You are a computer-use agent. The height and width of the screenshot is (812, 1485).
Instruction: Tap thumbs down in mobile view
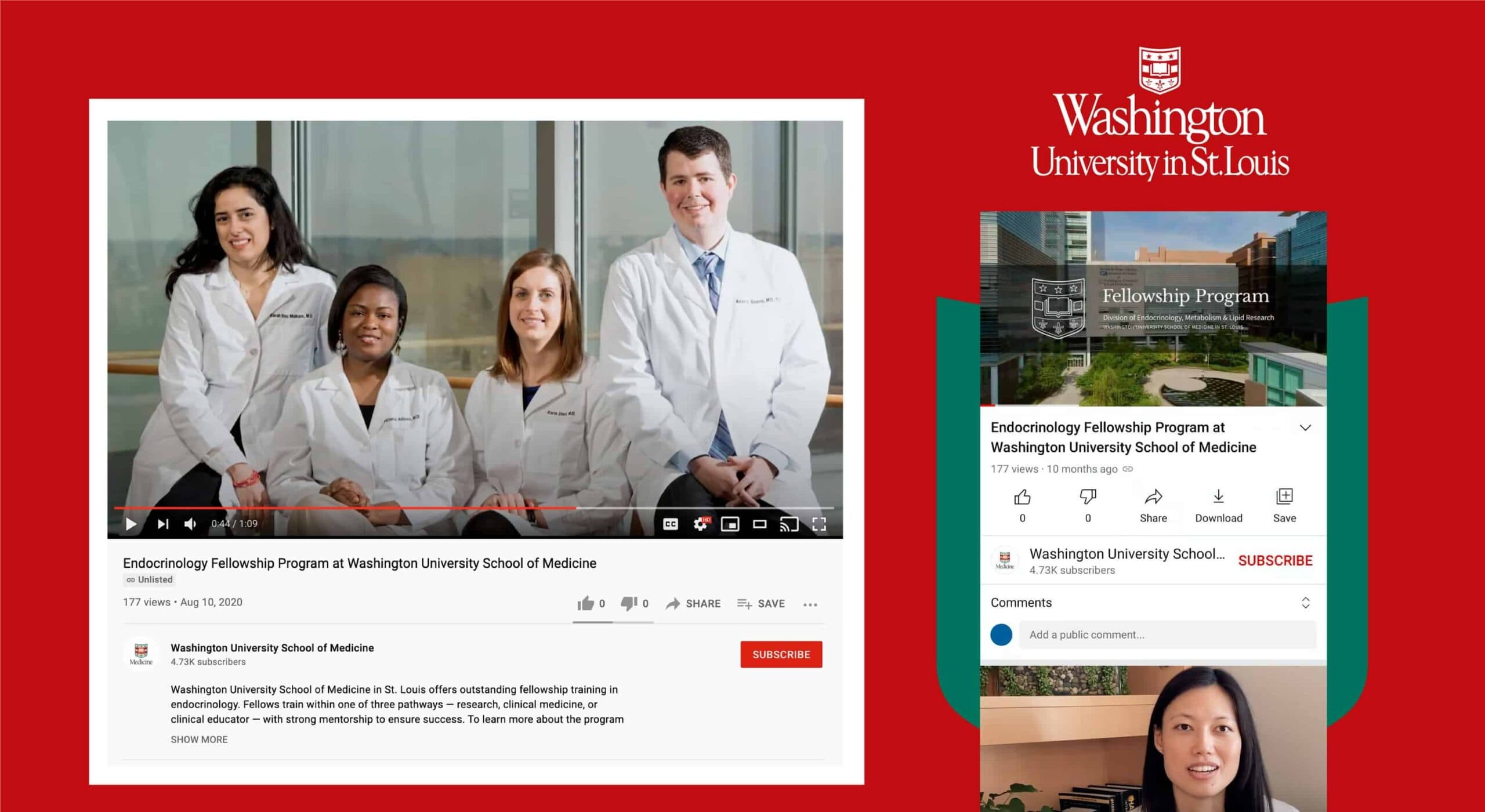[x=1088, y=506]
